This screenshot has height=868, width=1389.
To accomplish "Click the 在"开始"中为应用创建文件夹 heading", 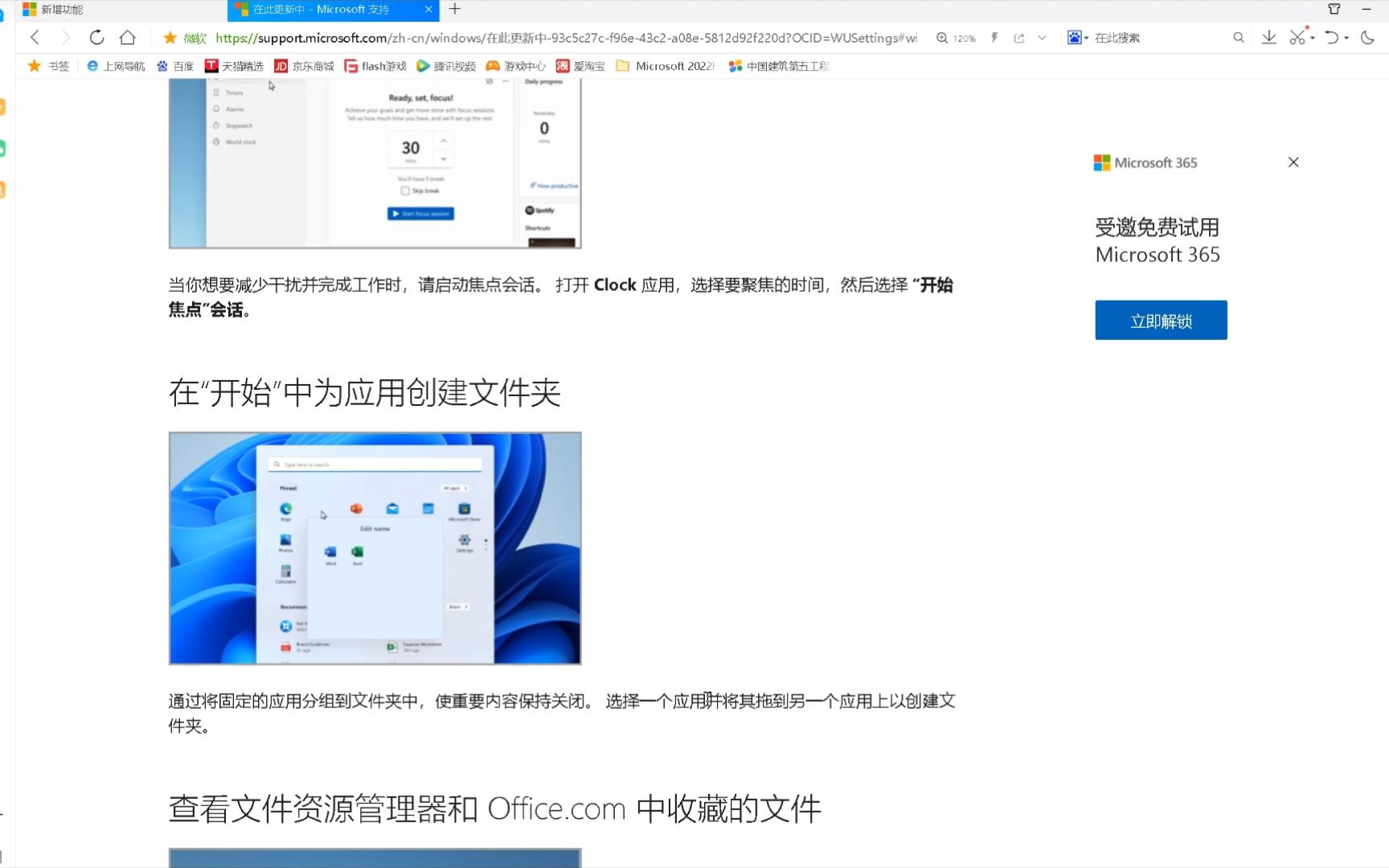I will click(365, 393).
